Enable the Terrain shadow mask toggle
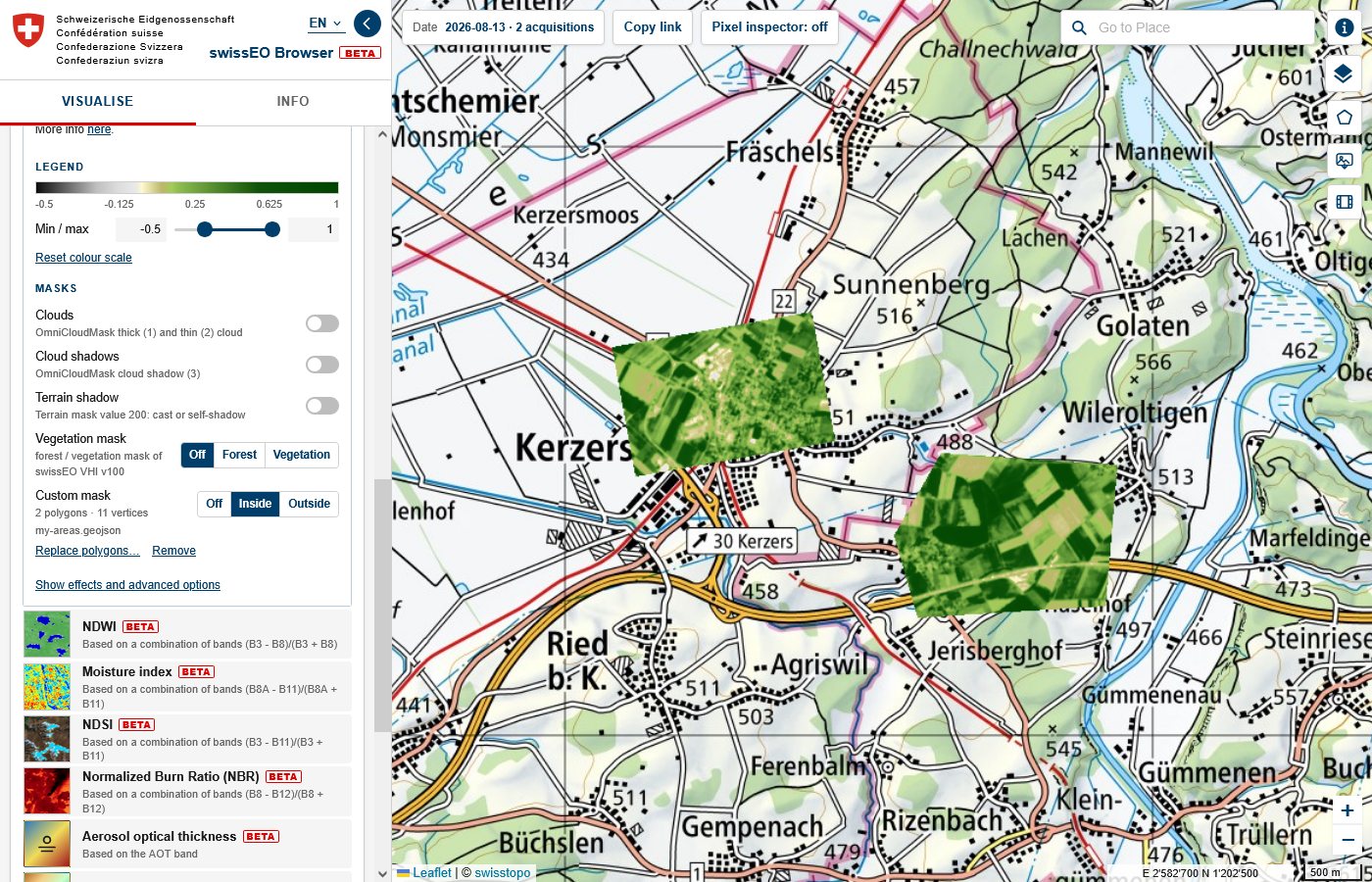Viewport: 1372px width, 882px height. pyautogui.click(x=322, y=406)
